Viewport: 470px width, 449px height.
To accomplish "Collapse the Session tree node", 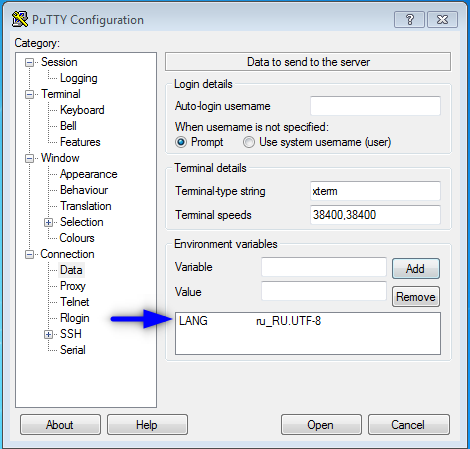I will pos(29,63).
